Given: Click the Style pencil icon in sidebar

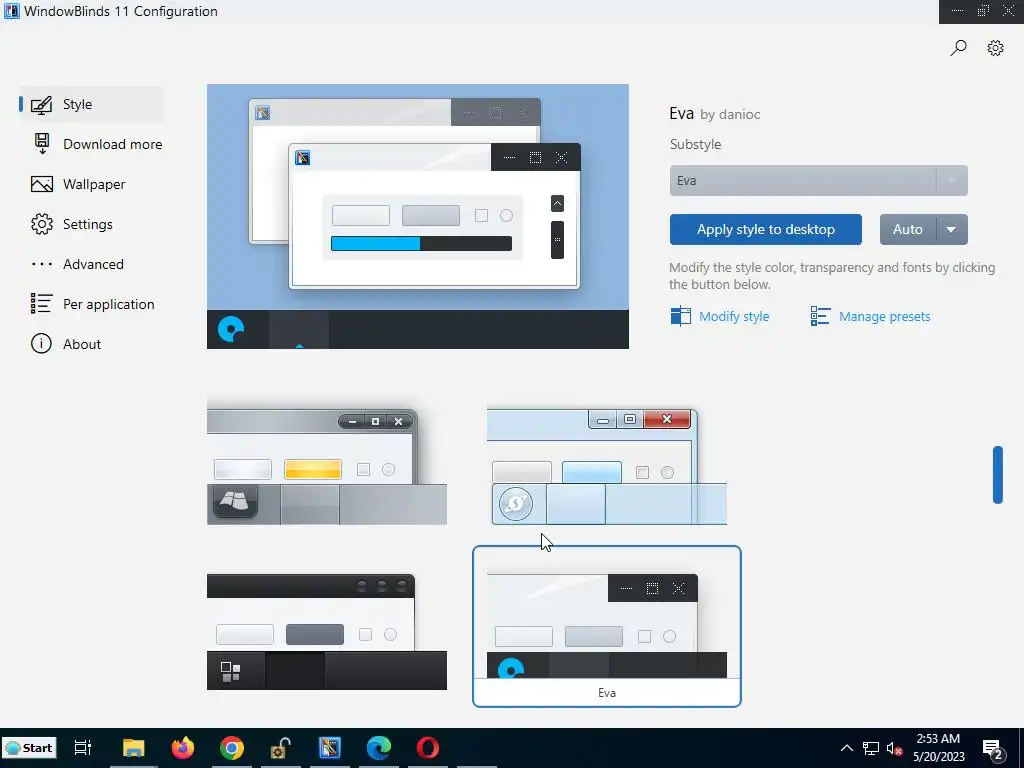Looking at the screenshot, I should (x=41, y=104).
